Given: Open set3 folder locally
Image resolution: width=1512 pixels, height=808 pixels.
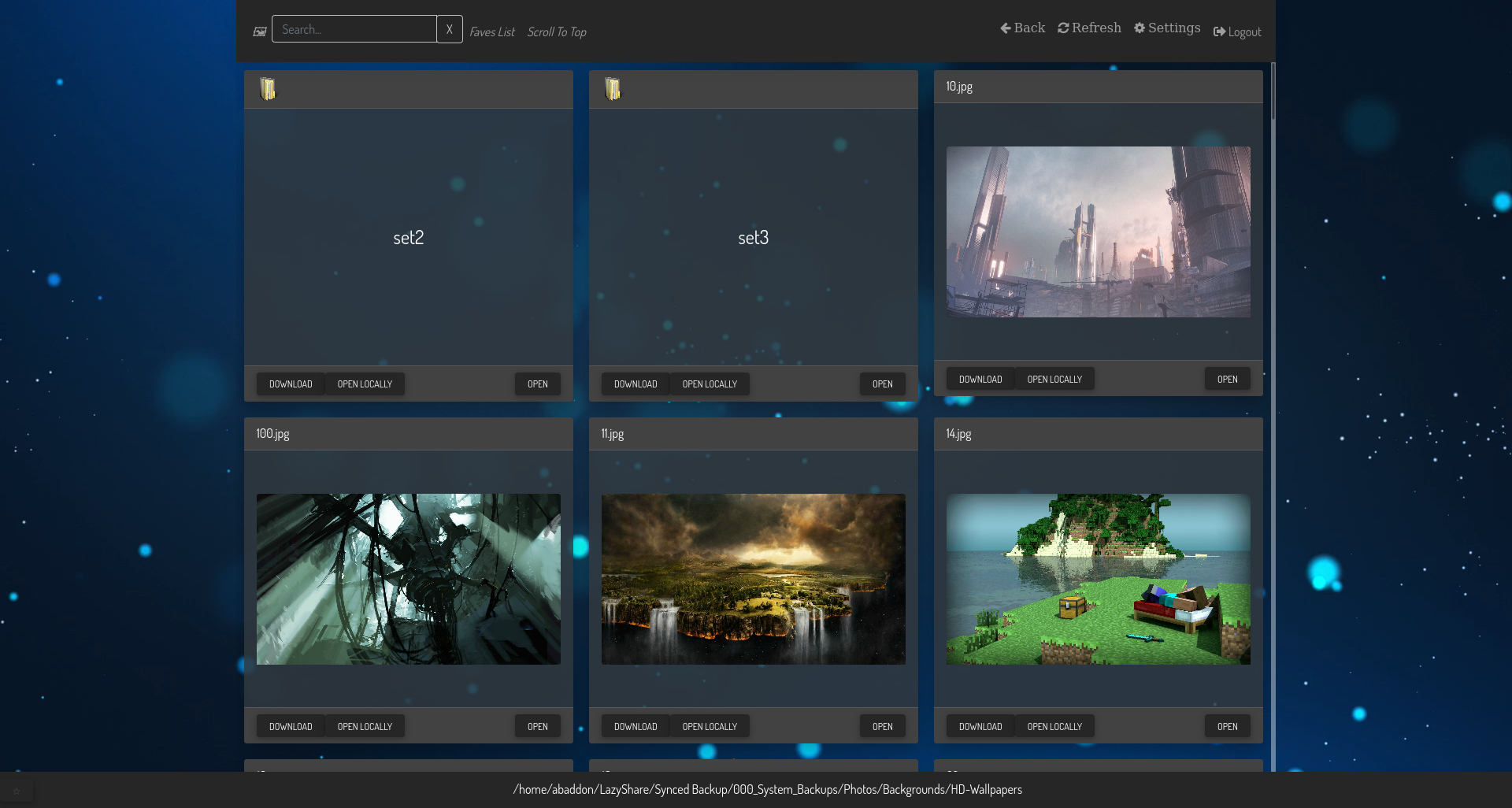Looking at the screenshot, I should (x=710, y=384).
